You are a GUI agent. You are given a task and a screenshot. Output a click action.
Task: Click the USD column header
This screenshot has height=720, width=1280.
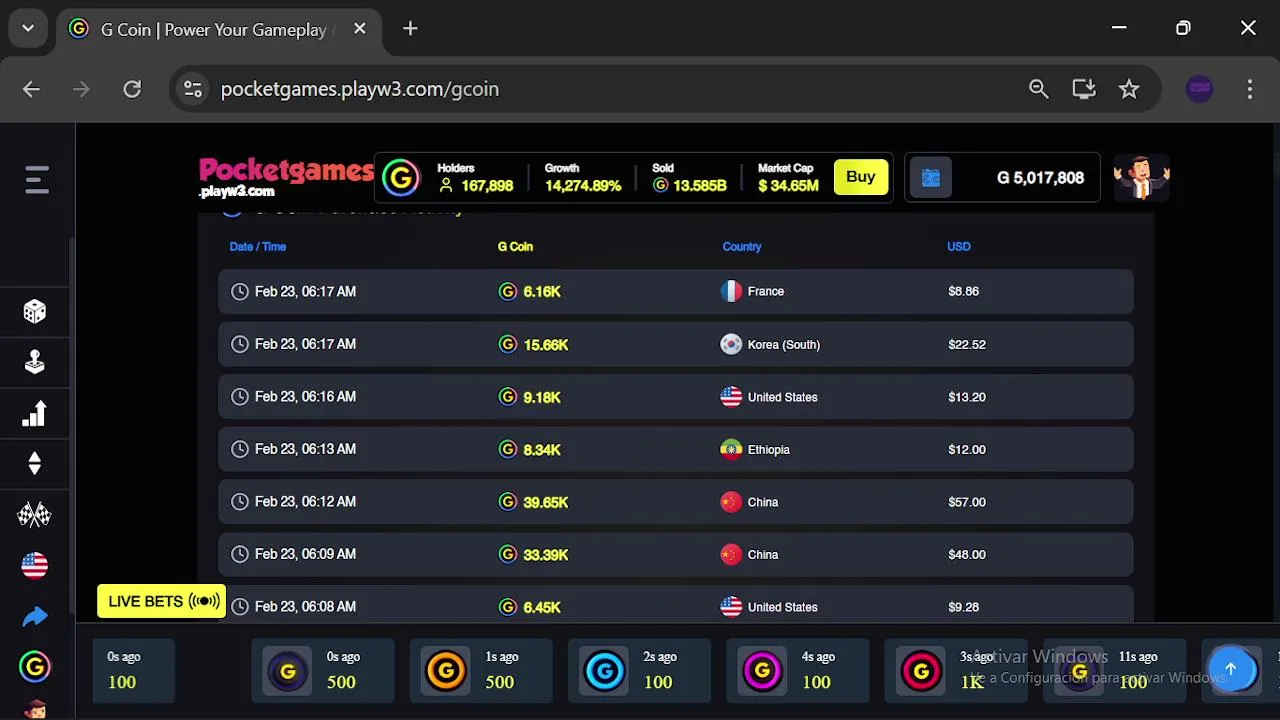tap(959, 247)
